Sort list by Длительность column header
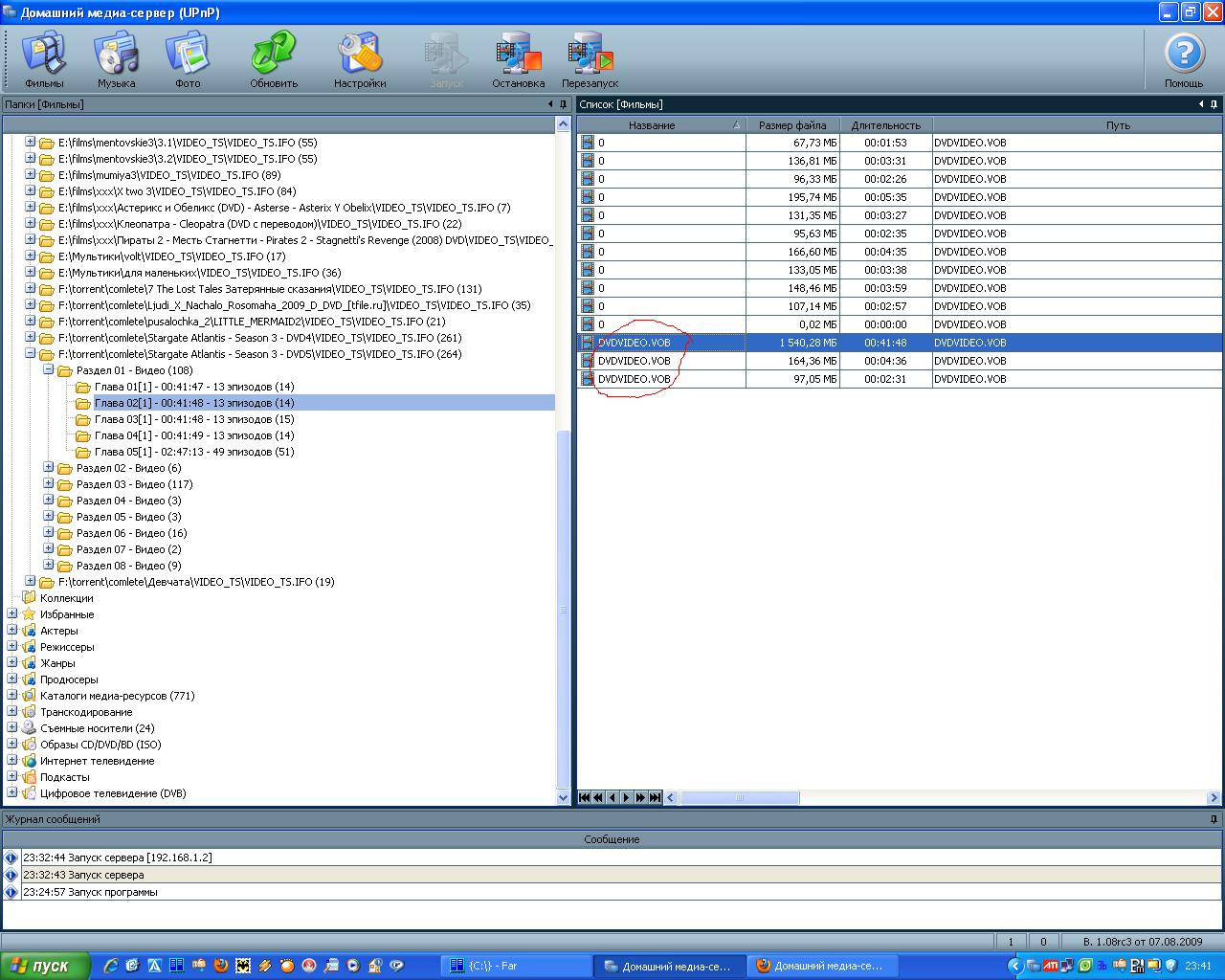Viewport: 1225px width, 980px height. point(885,125)
